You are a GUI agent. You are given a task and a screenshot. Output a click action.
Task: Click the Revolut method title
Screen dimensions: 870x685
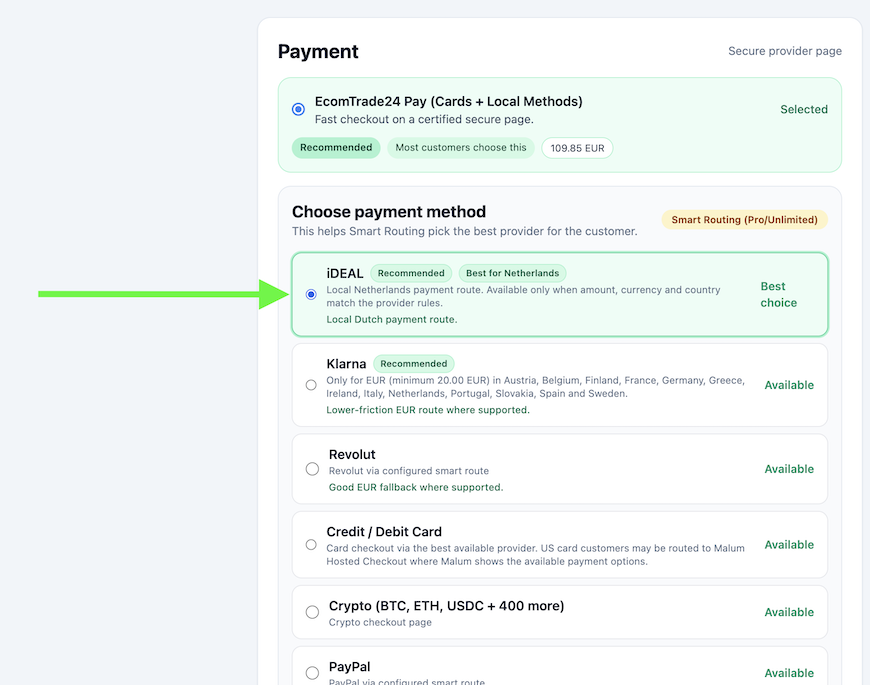pos(352,454)
